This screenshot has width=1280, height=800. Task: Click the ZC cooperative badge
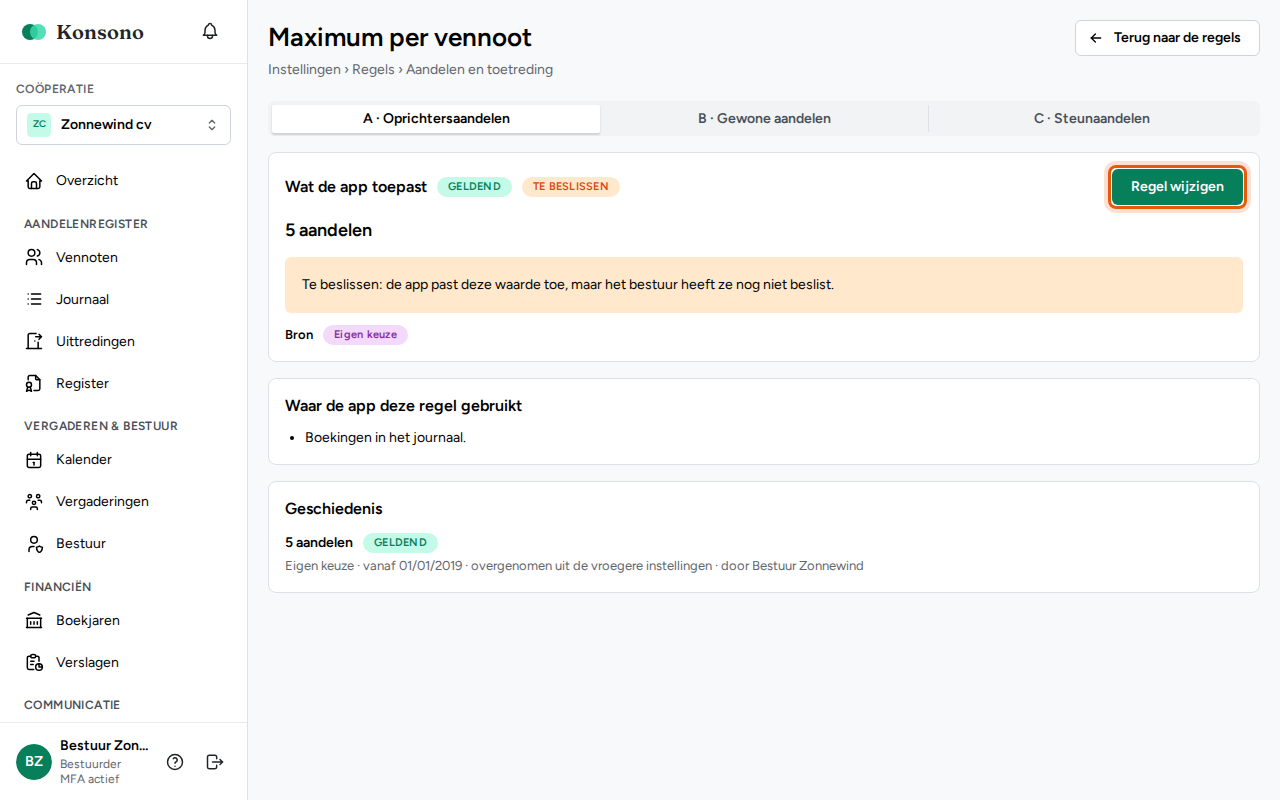coord(39,125)
